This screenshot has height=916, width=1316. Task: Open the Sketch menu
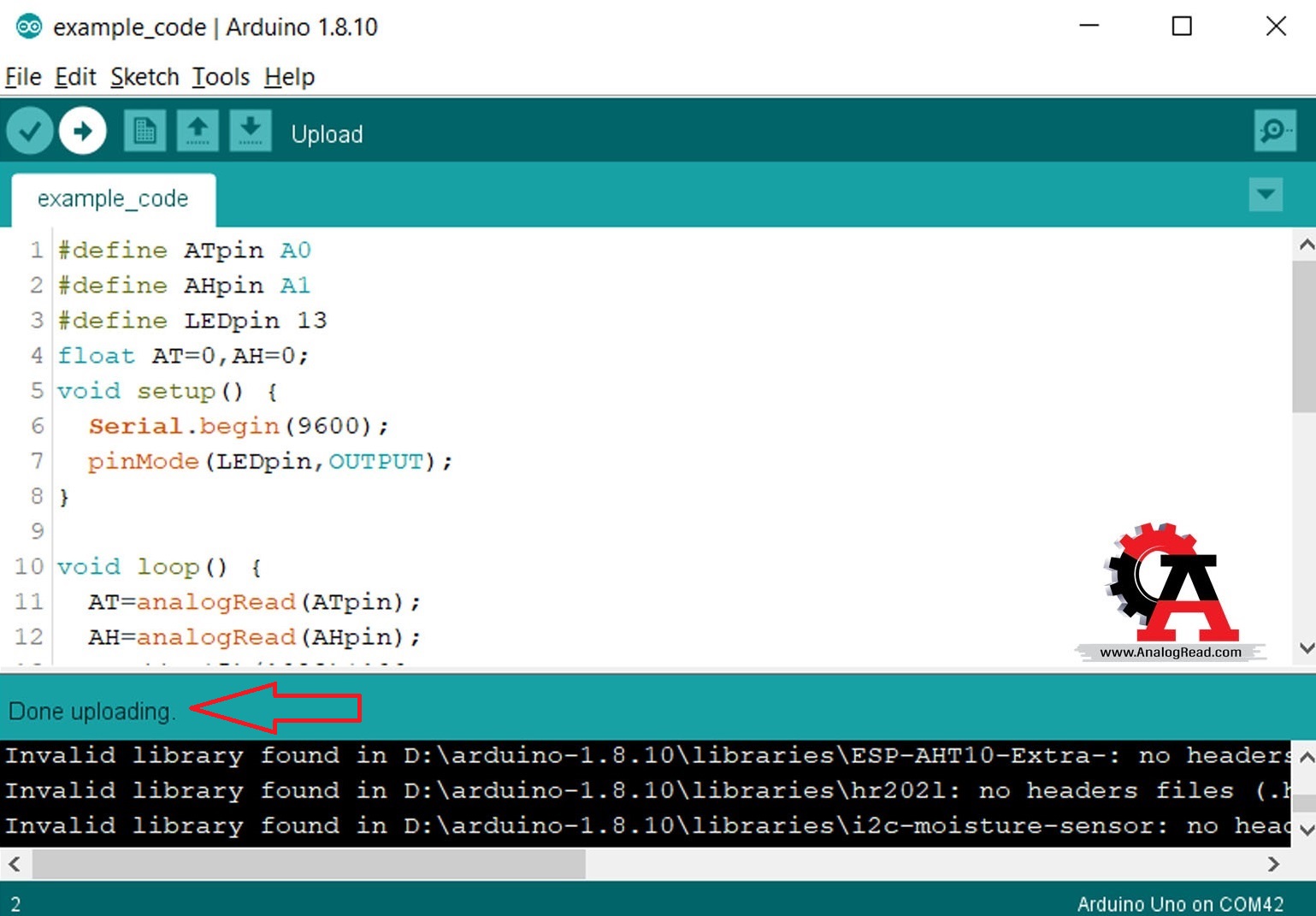coord(145,77)
